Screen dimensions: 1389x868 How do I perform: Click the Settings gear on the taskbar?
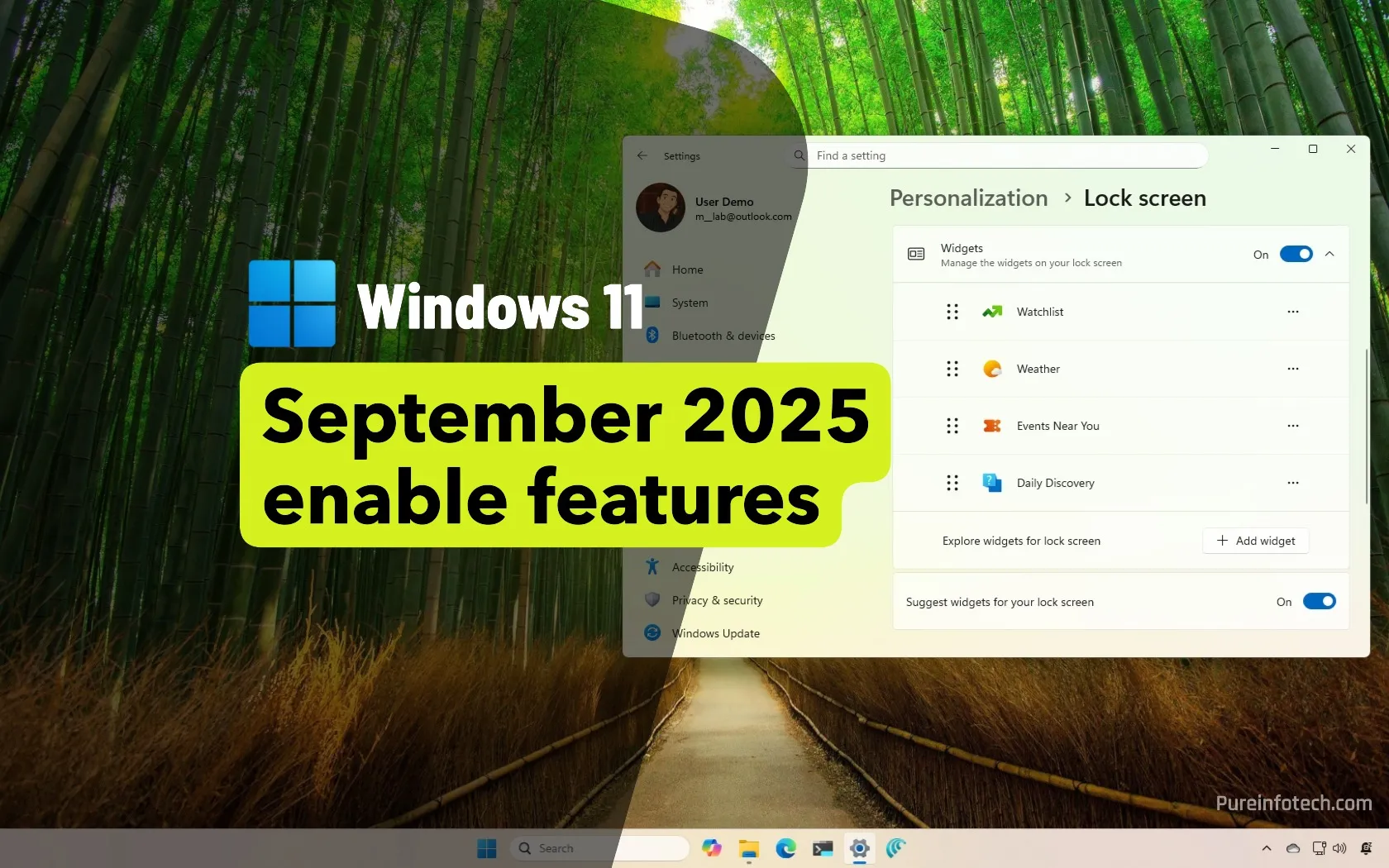point(860,848)
